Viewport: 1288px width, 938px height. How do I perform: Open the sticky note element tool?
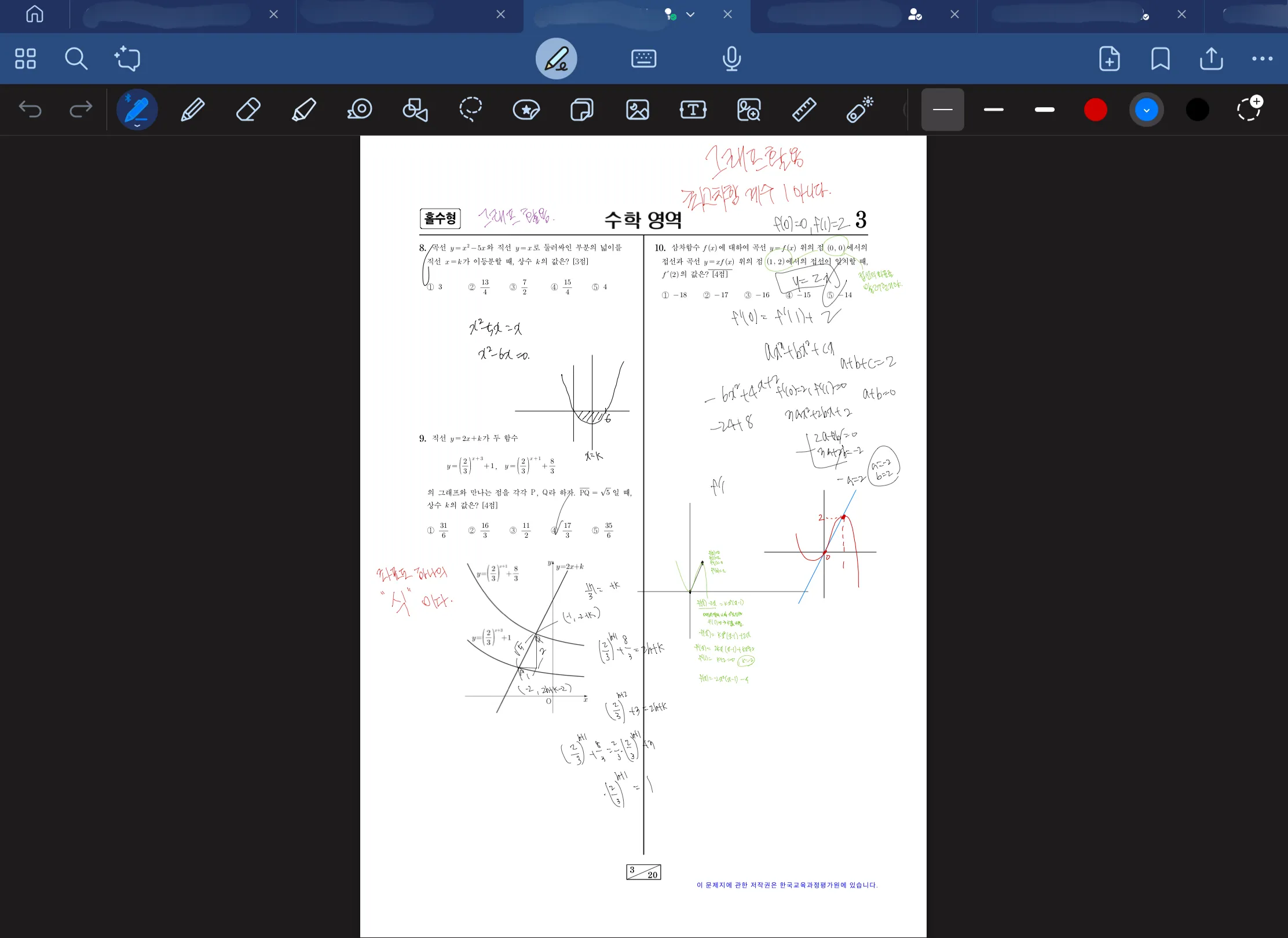pyautogui.click(x=582, y=110)
